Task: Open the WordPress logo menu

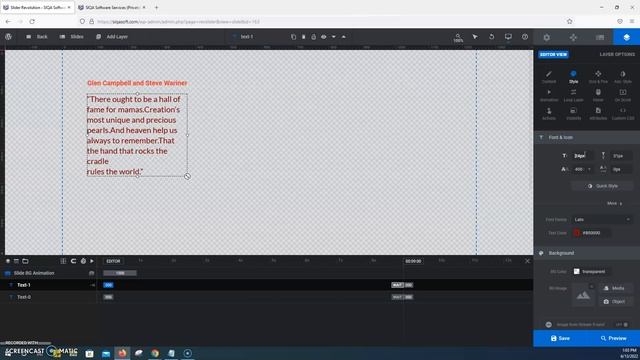Action: click(x=8, y=37)
